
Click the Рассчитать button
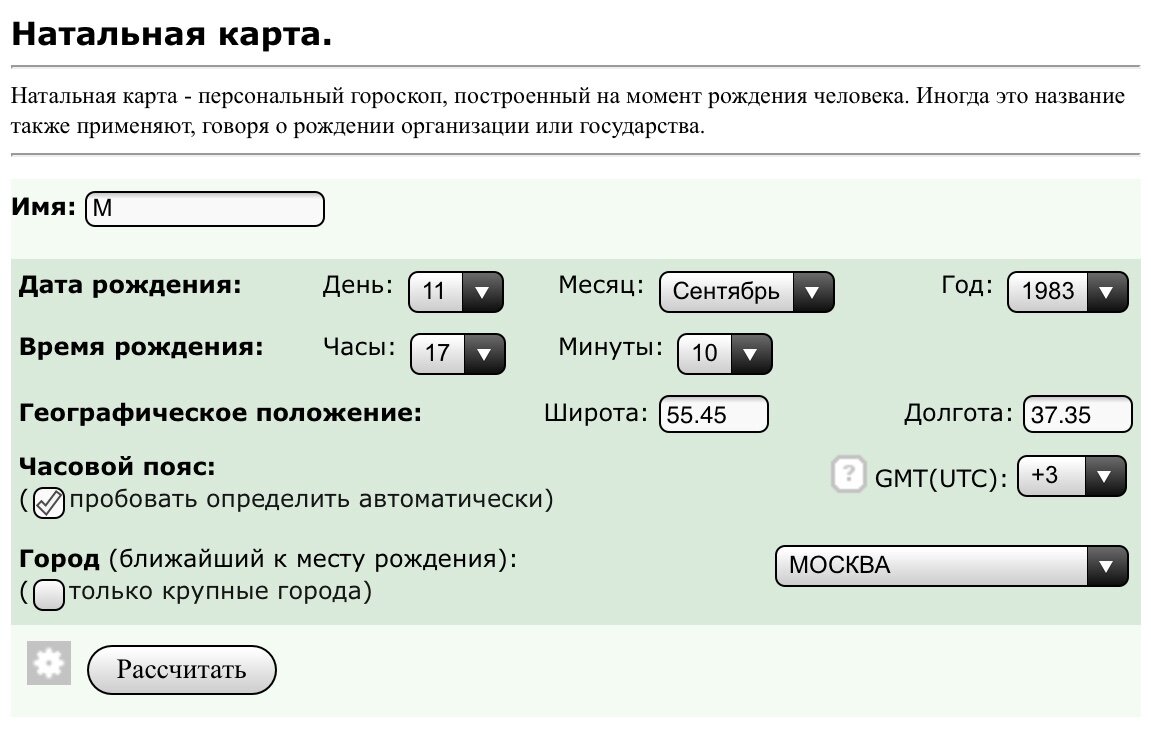pos(181,669)
